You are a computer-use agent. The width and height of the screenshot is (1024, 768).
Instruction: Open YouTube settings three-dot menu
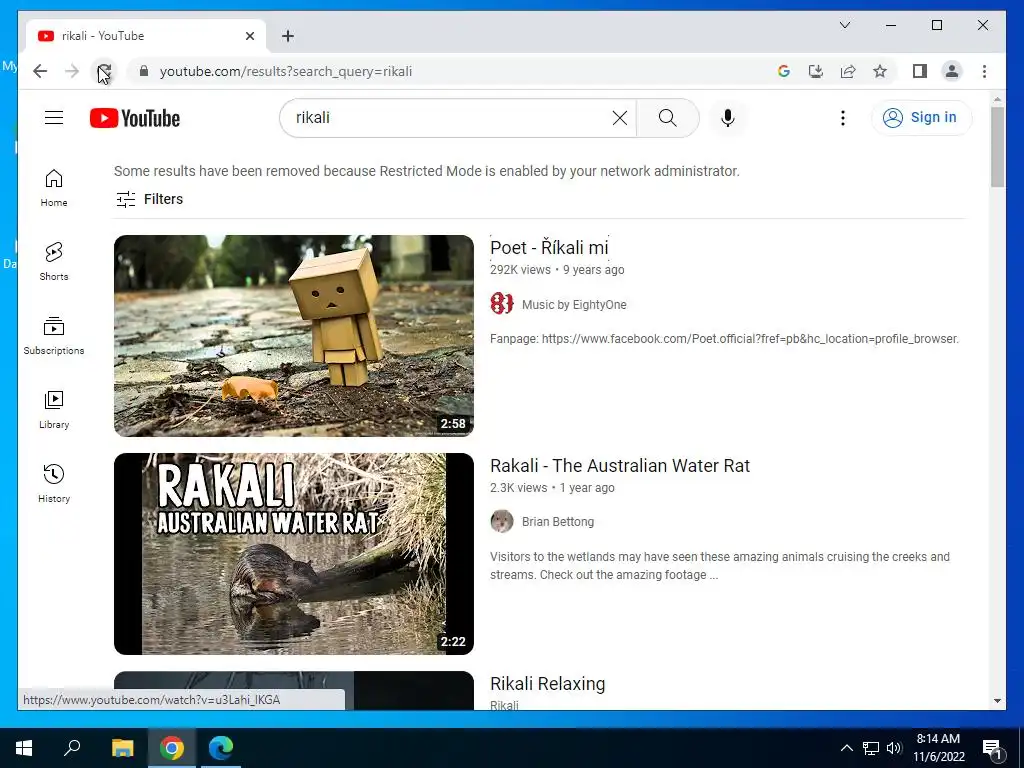pos(842,118)
